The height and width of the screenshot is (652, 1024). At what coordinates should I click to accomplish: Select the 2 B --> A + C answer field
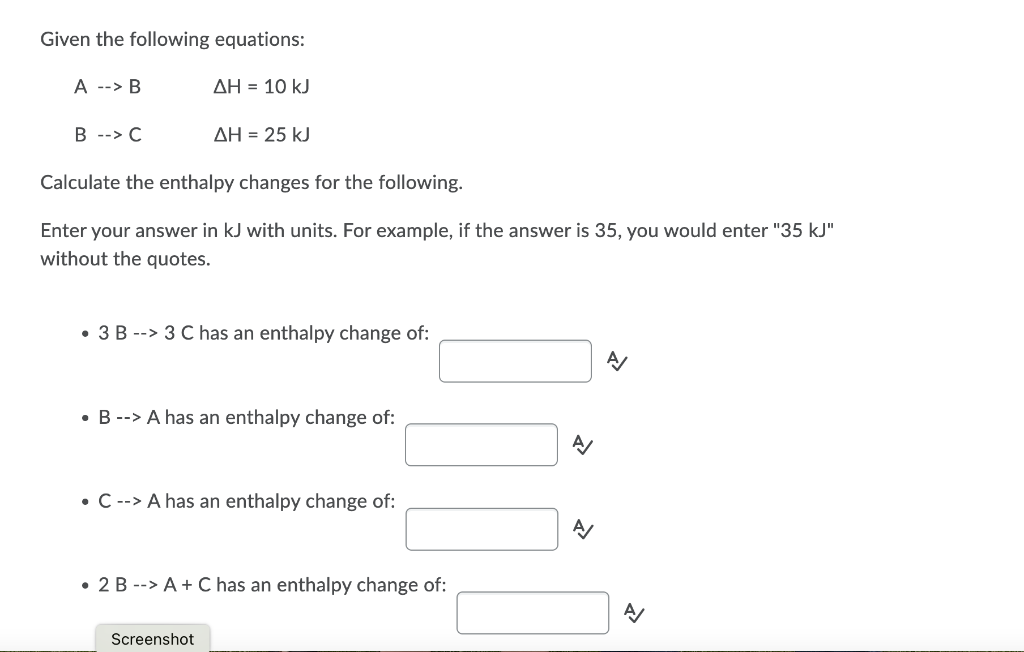coord(533,613)
